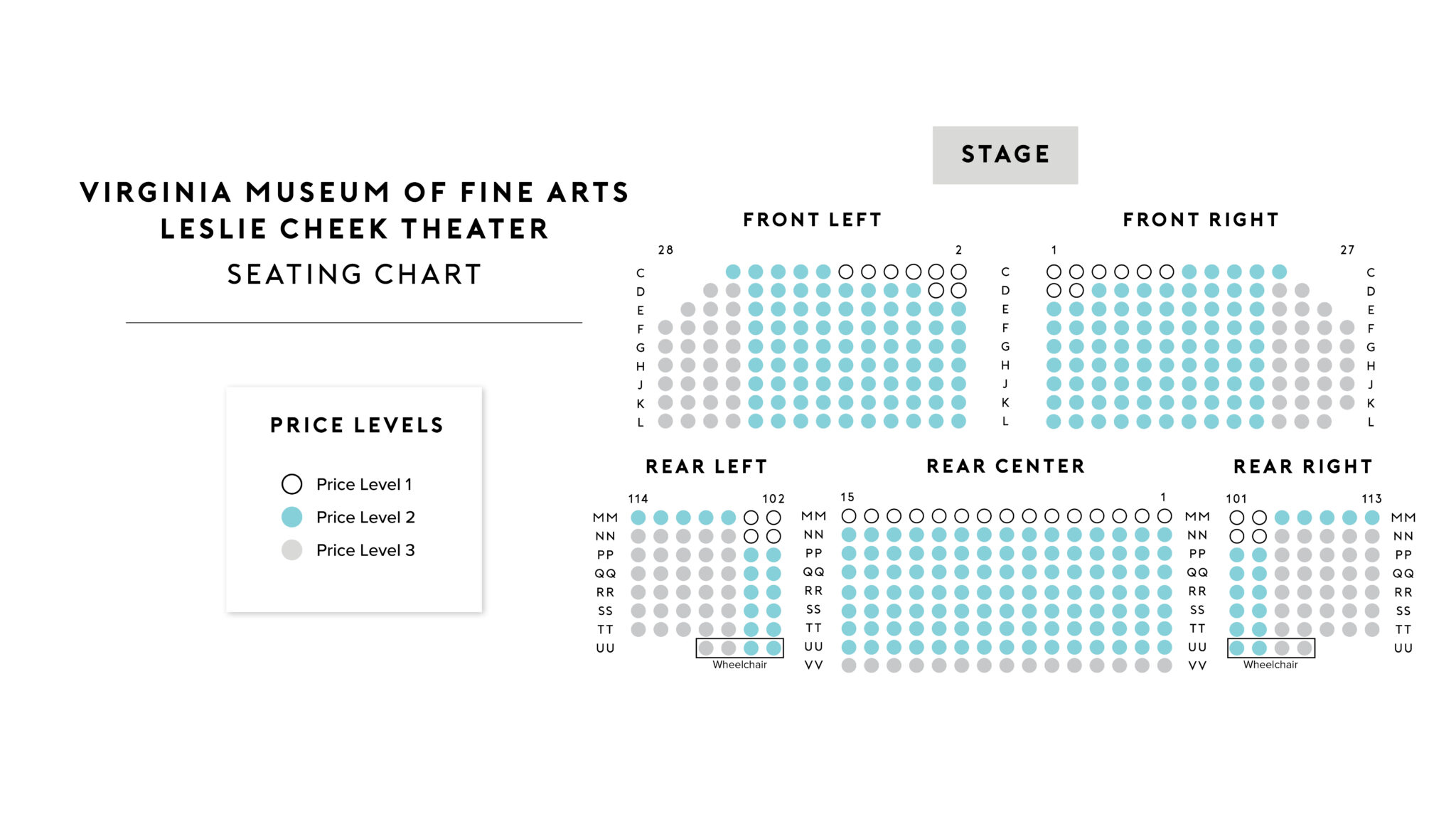The width and height of the screenshot is (1456, 819).
Task: Click the STAGE box
Action: 1005,155
